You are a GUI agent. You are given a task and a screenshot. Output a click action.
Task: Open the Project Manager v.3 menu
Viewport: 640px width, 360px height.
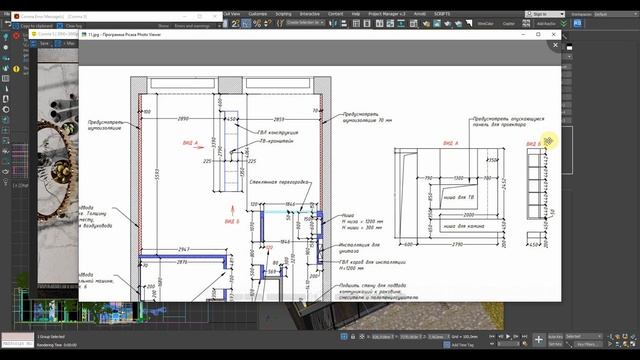pyautogui.click(x=387, y=14)
